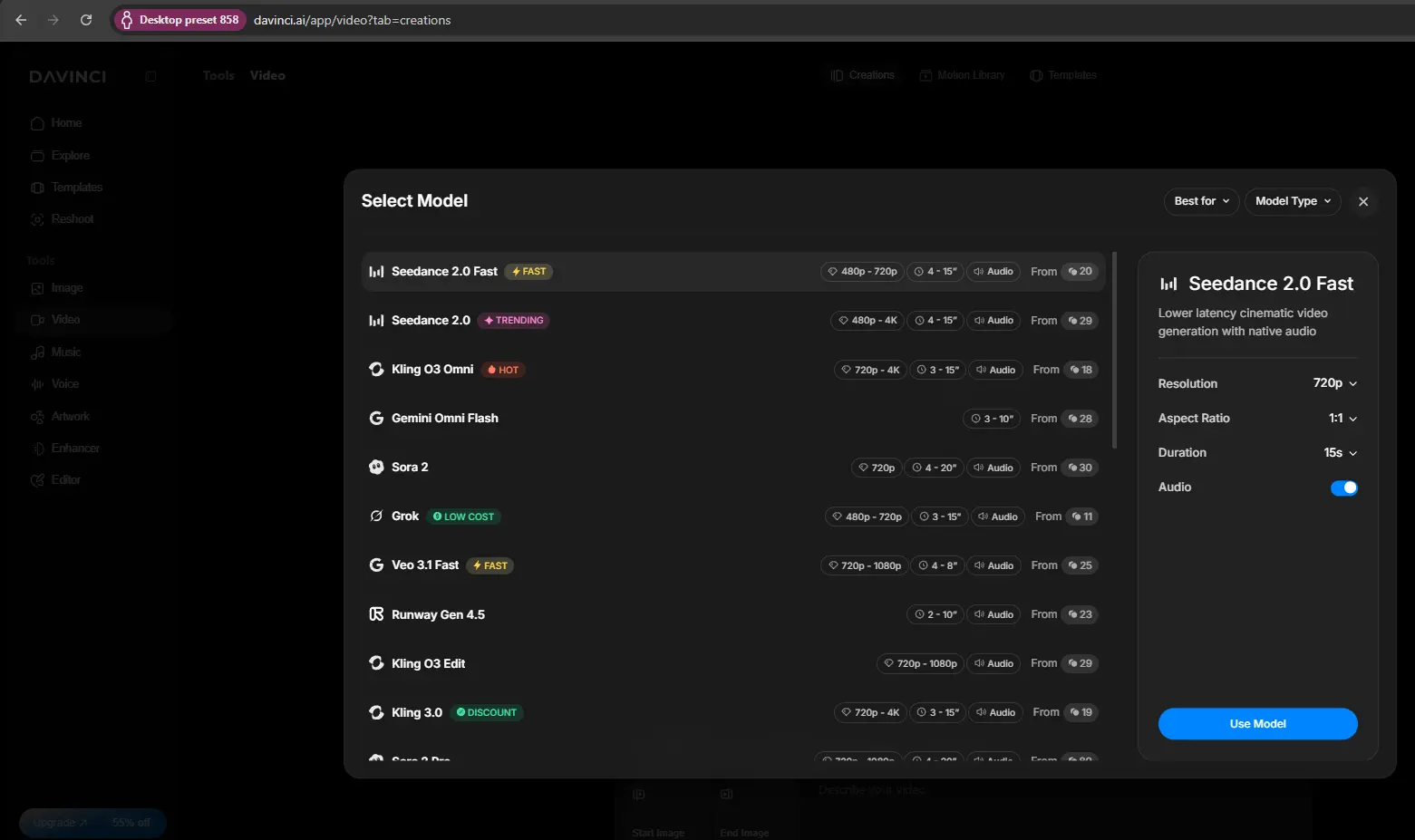Image resolution: width=1415 pixels, height=840 pixels.
Task: Choose the Veo 3.1 Fast model
Action: coord(732,565)
